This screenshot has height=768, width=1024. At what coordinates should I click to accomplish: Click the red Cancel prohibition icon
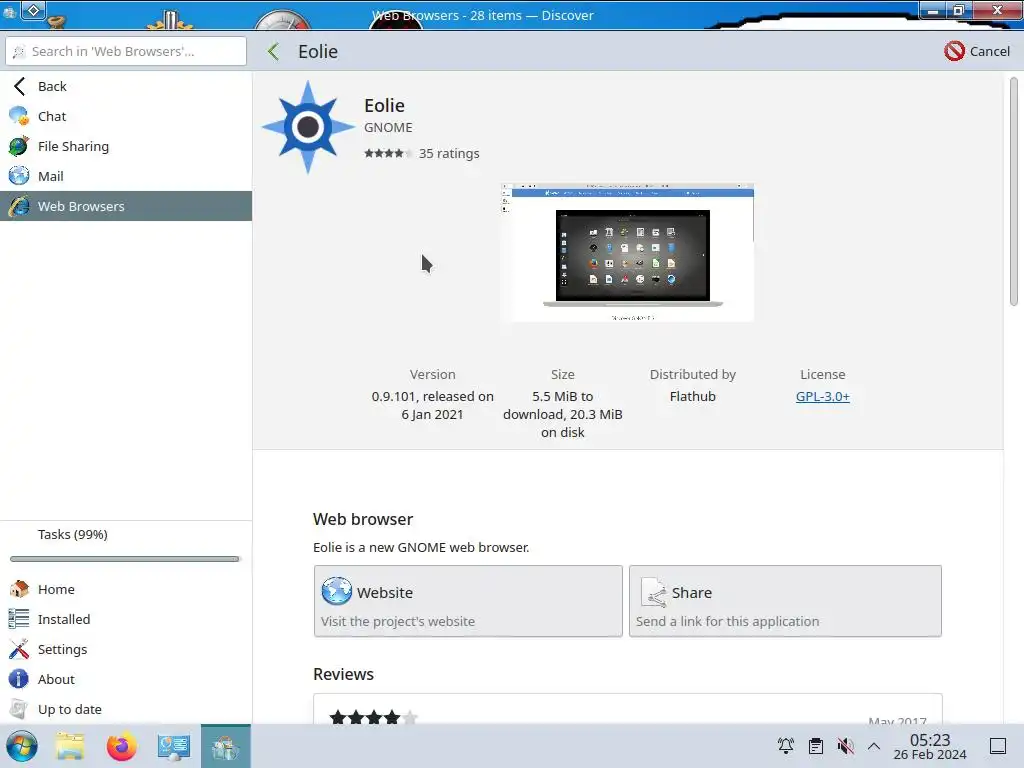pos(954,51)
